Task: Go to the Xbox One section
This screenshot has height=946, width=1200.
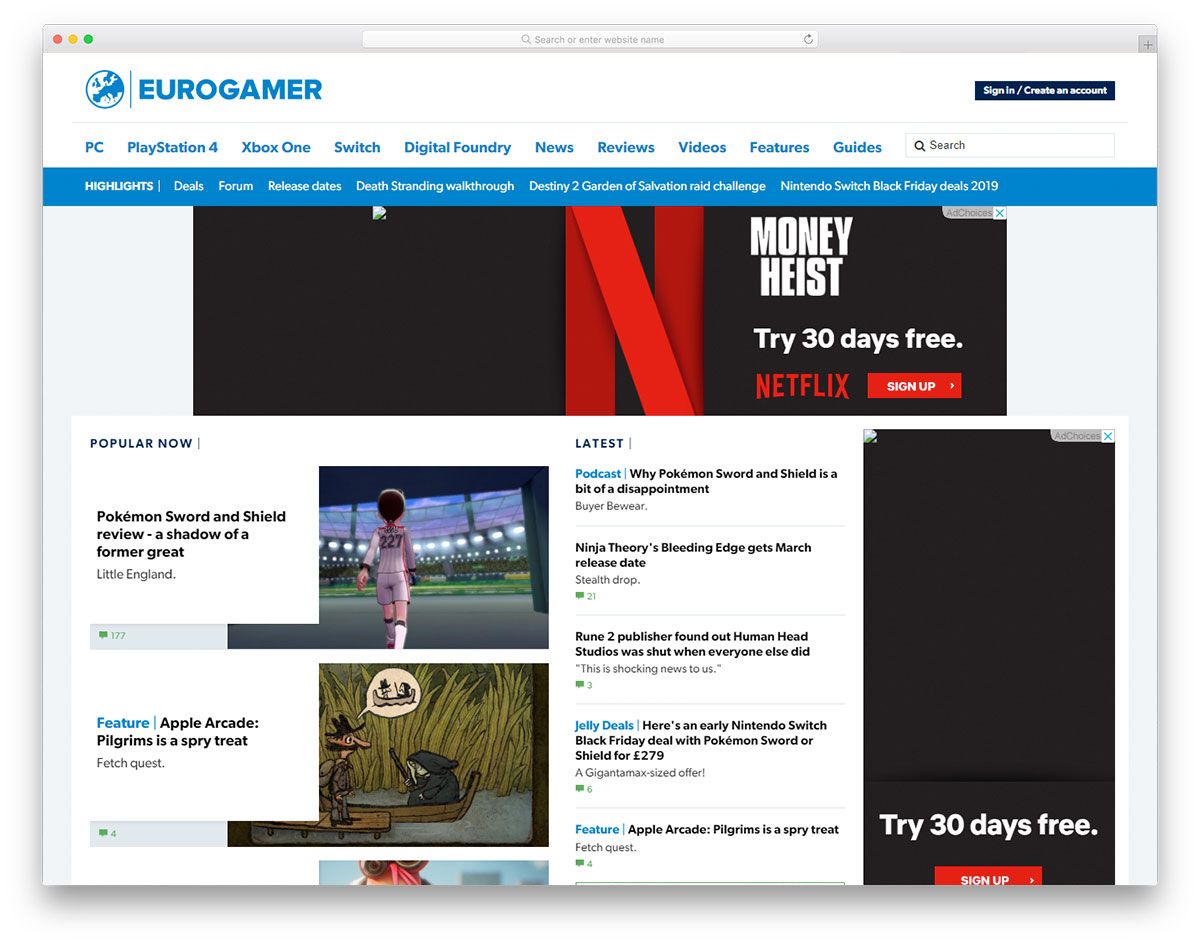Action: pyautogui.click(x=276, y=147)
